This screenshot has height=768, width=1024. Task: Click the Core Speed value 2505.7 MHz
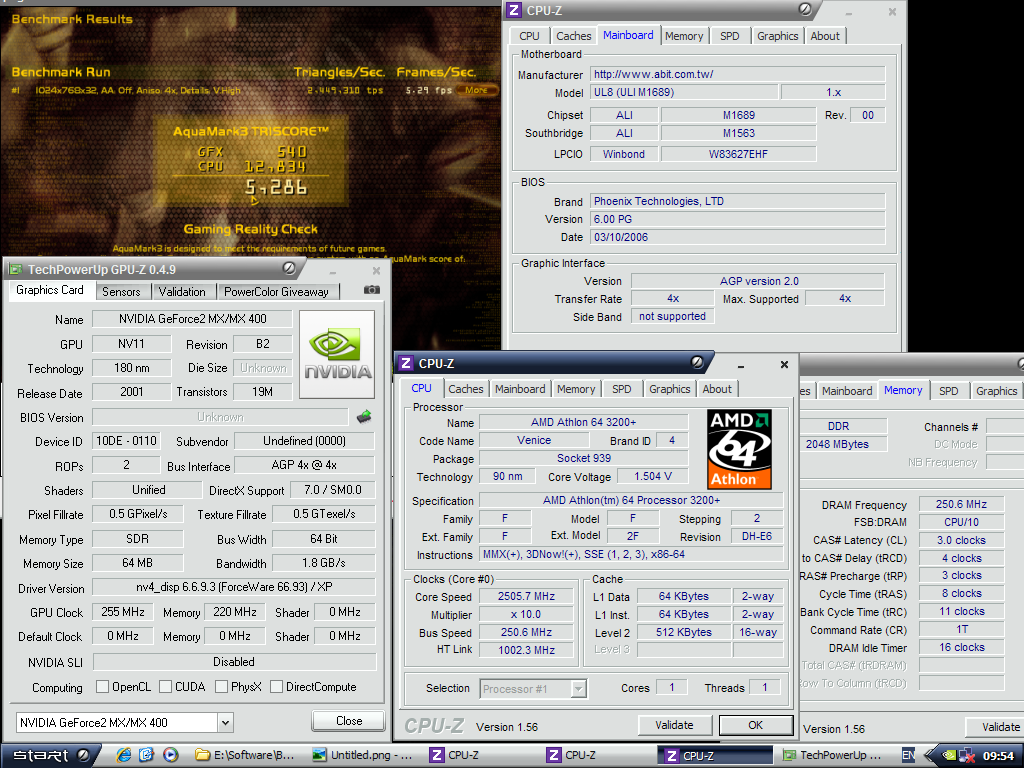click(526, 596)
